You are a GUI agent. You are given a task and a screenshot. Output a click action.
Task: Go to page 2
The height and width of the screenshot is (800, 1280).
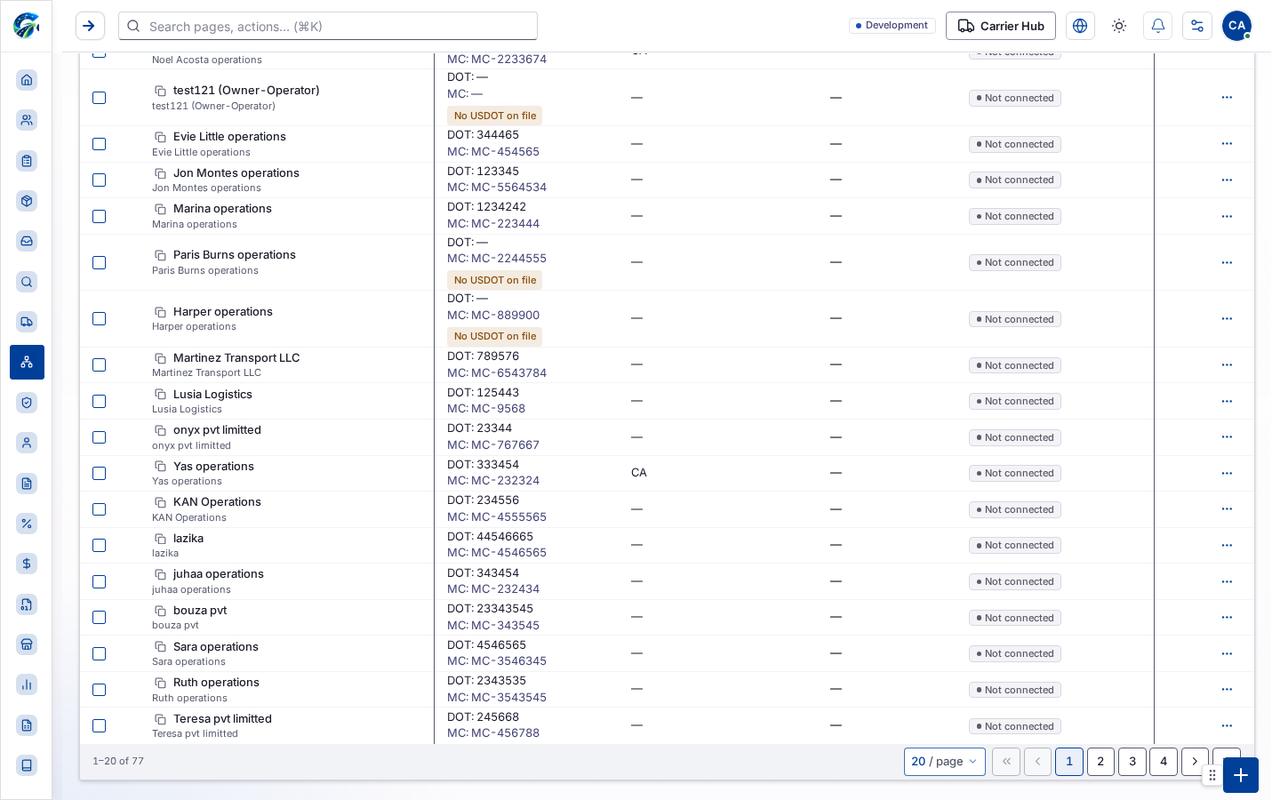pos(1101,762)
